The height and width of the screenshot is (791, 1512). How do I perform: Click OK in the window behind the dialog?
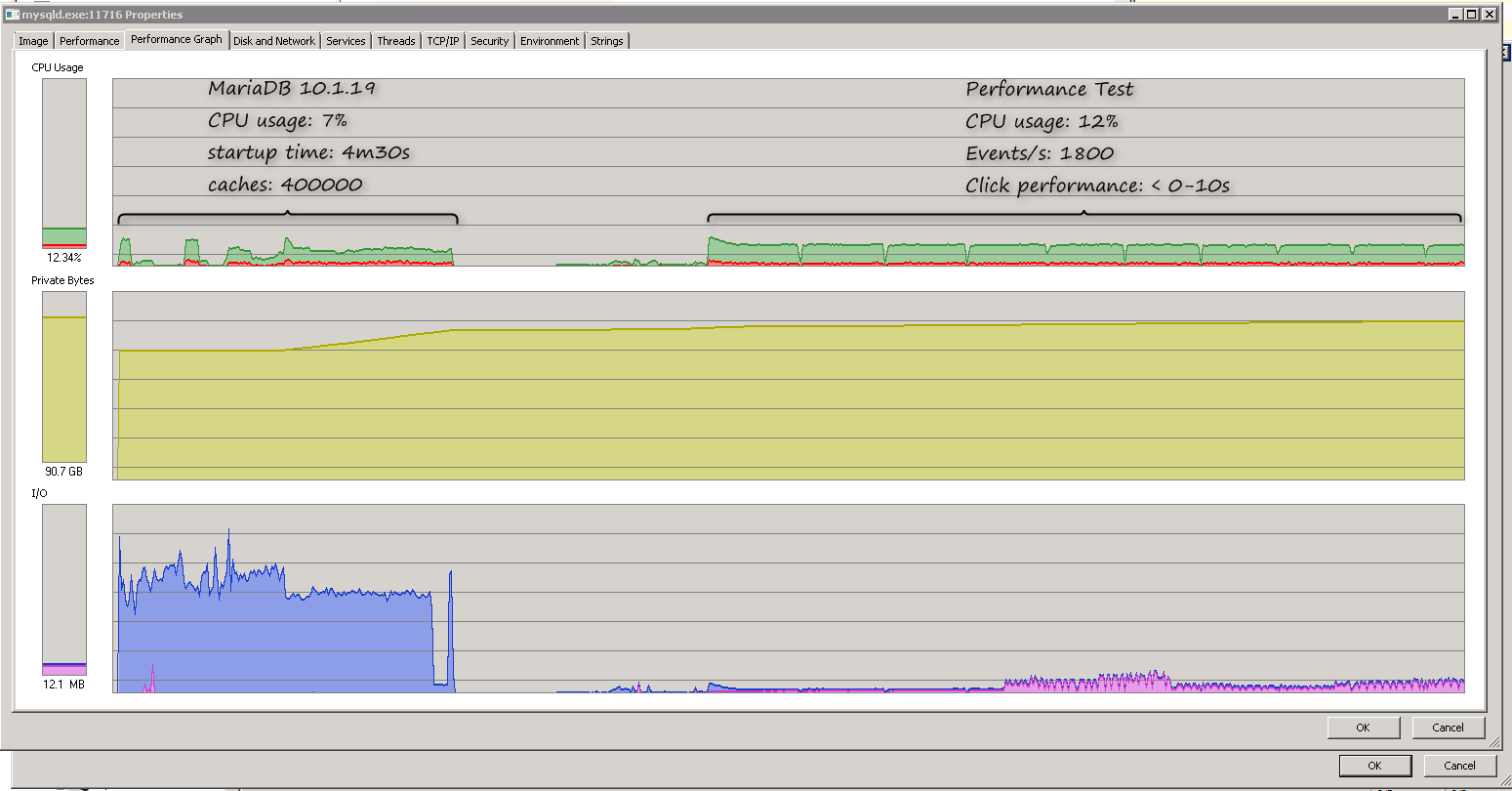point(1374,765)
